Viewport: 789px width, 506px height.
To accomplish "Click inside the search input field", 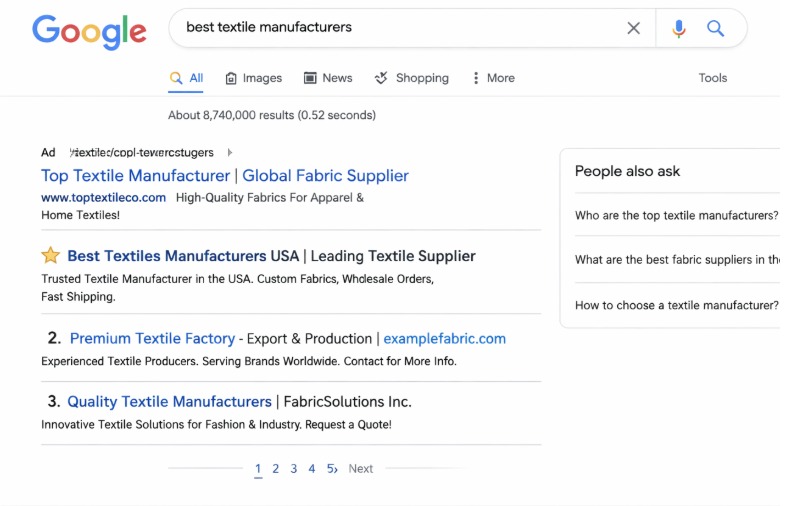I will 400,28.
